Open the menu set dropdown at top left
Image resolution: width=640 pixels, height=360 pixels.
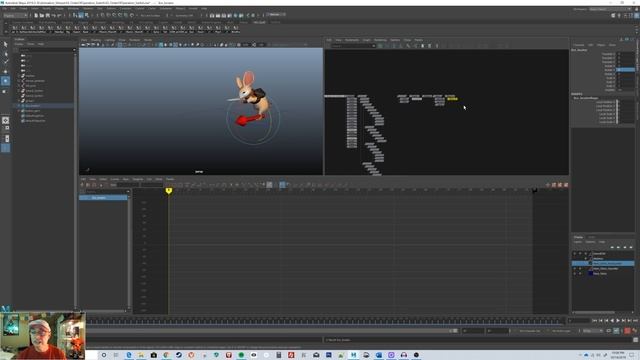15,16
